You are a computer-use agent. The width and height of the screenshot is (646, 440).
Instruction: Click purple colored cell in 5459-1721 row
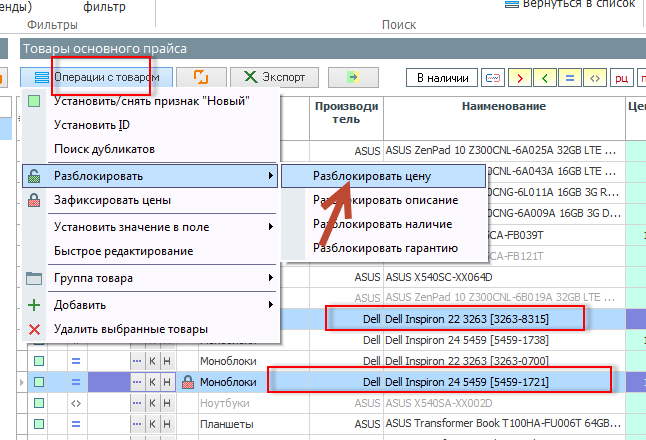(108, 382)
